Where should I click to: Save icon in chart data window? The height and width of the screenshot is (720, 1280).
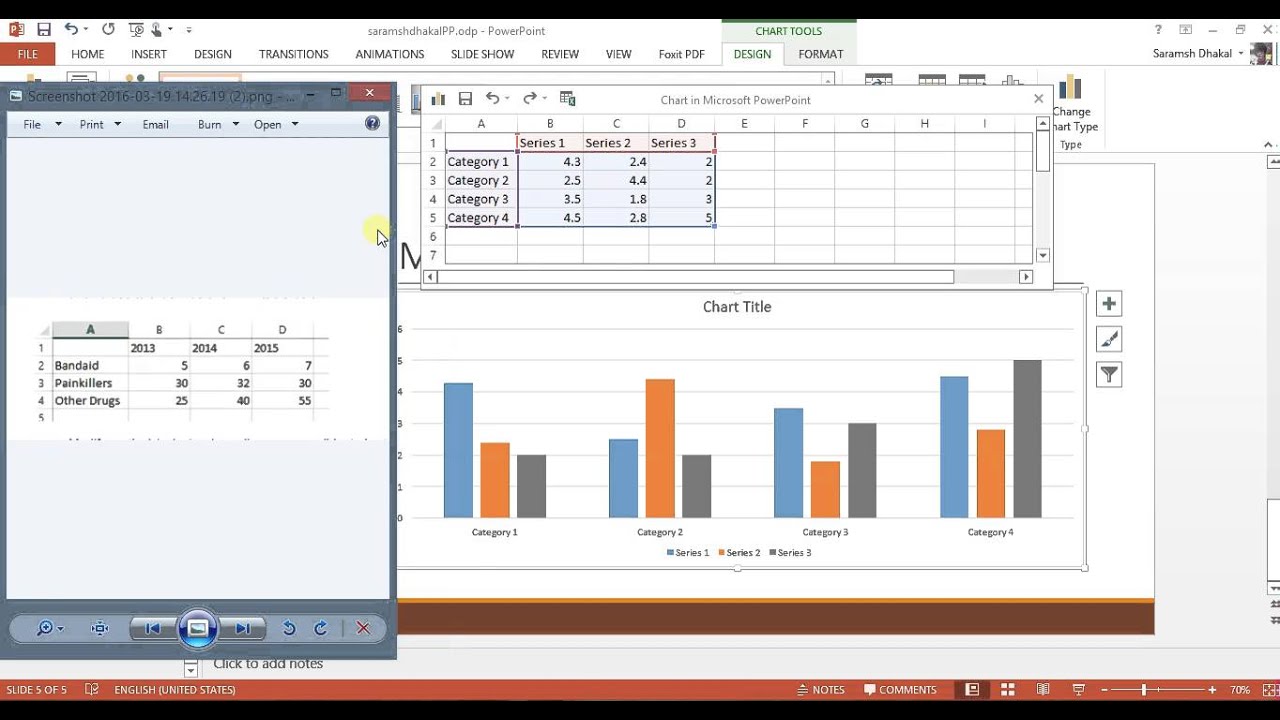(x=465, y=99)
